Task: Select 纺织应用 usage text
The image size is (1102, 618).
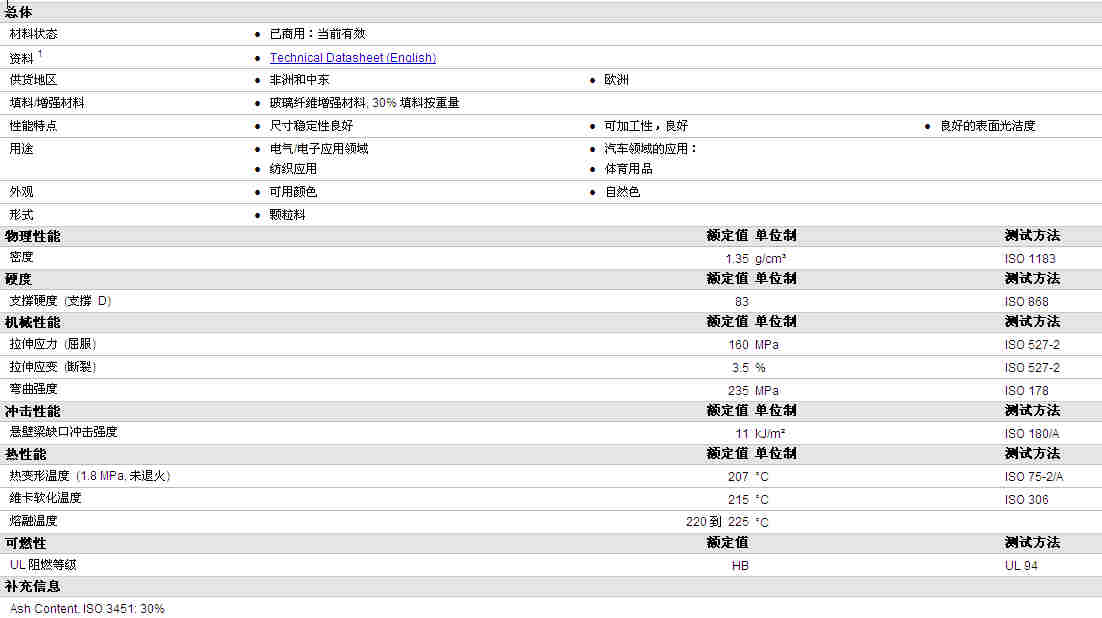Action: (293, 169)
